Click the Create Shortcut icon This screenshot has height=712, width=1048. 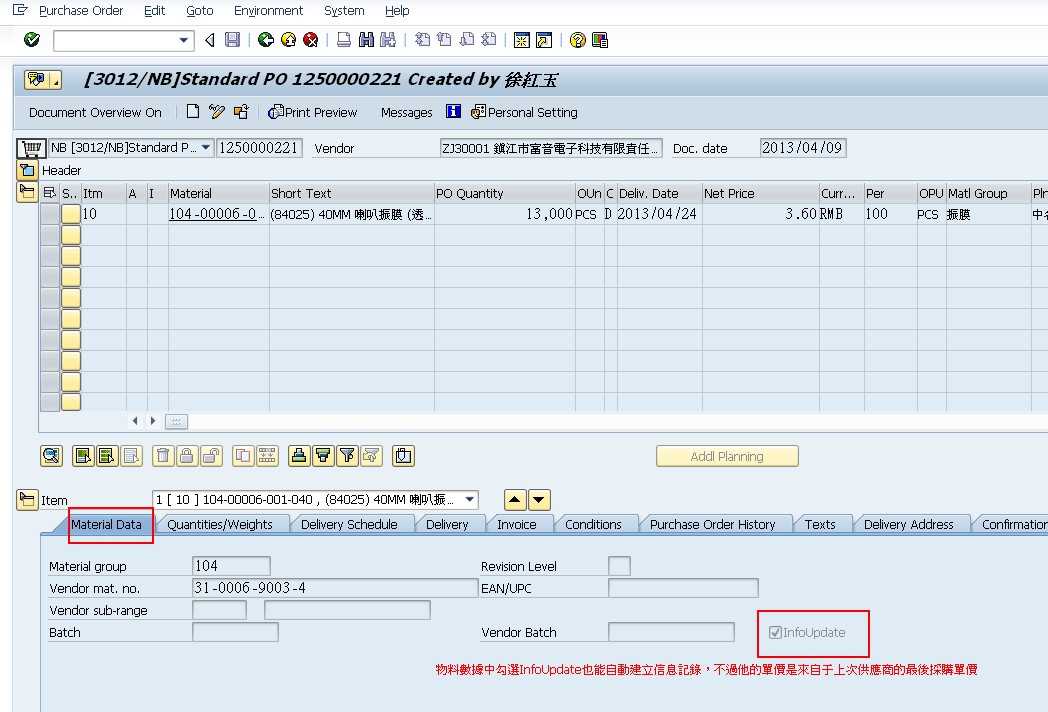(x=543, y=40)
